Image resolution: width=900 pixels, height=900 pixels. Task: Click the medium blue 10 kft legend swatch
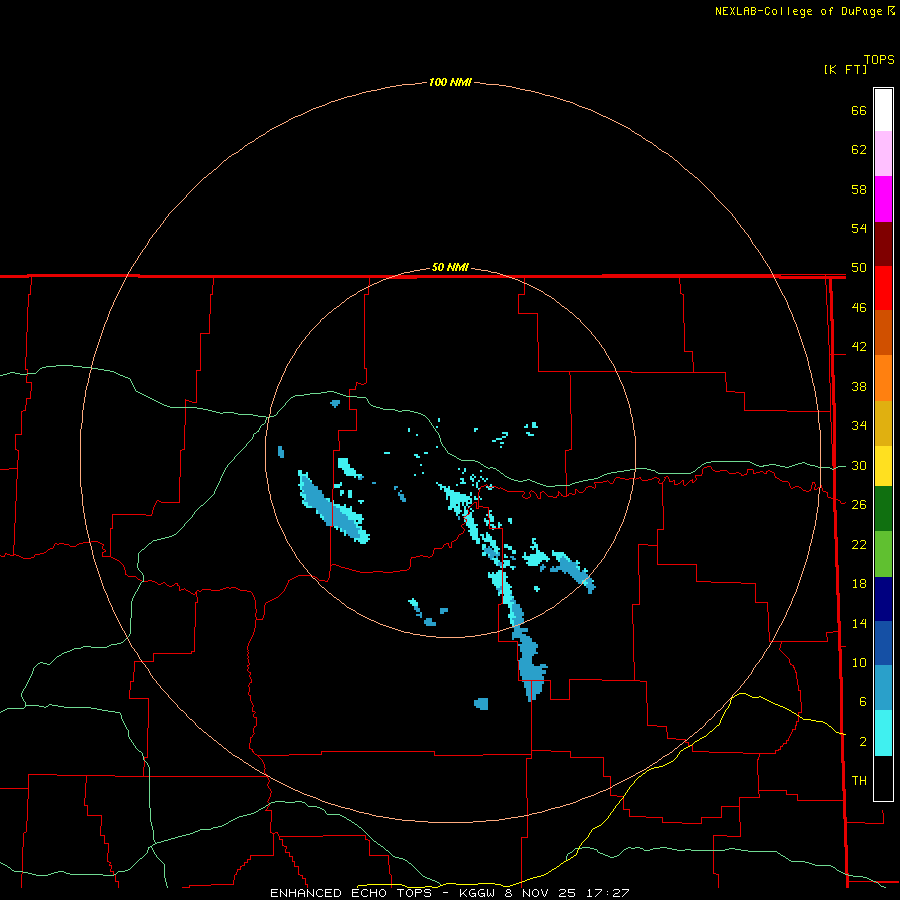883,643
